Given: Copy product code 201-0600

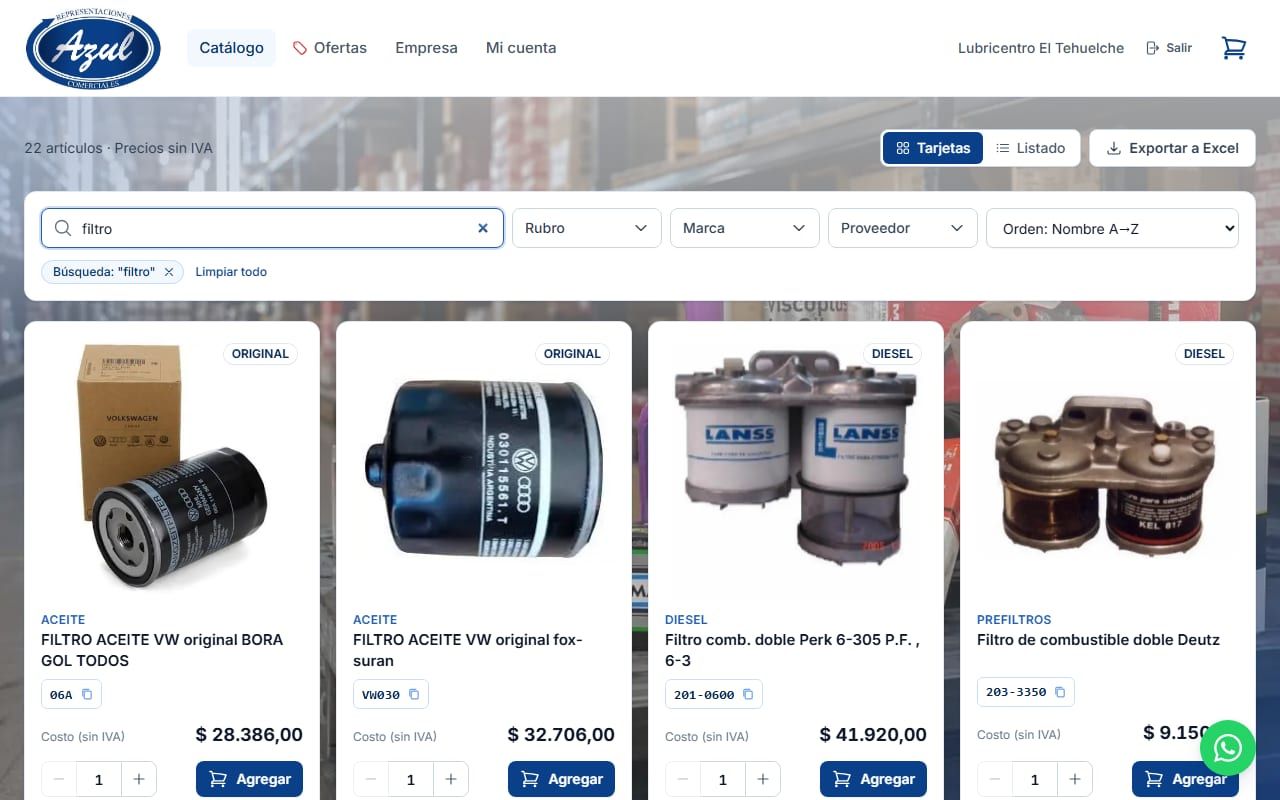Looking at the screenshot, I should tap(748, 694).
